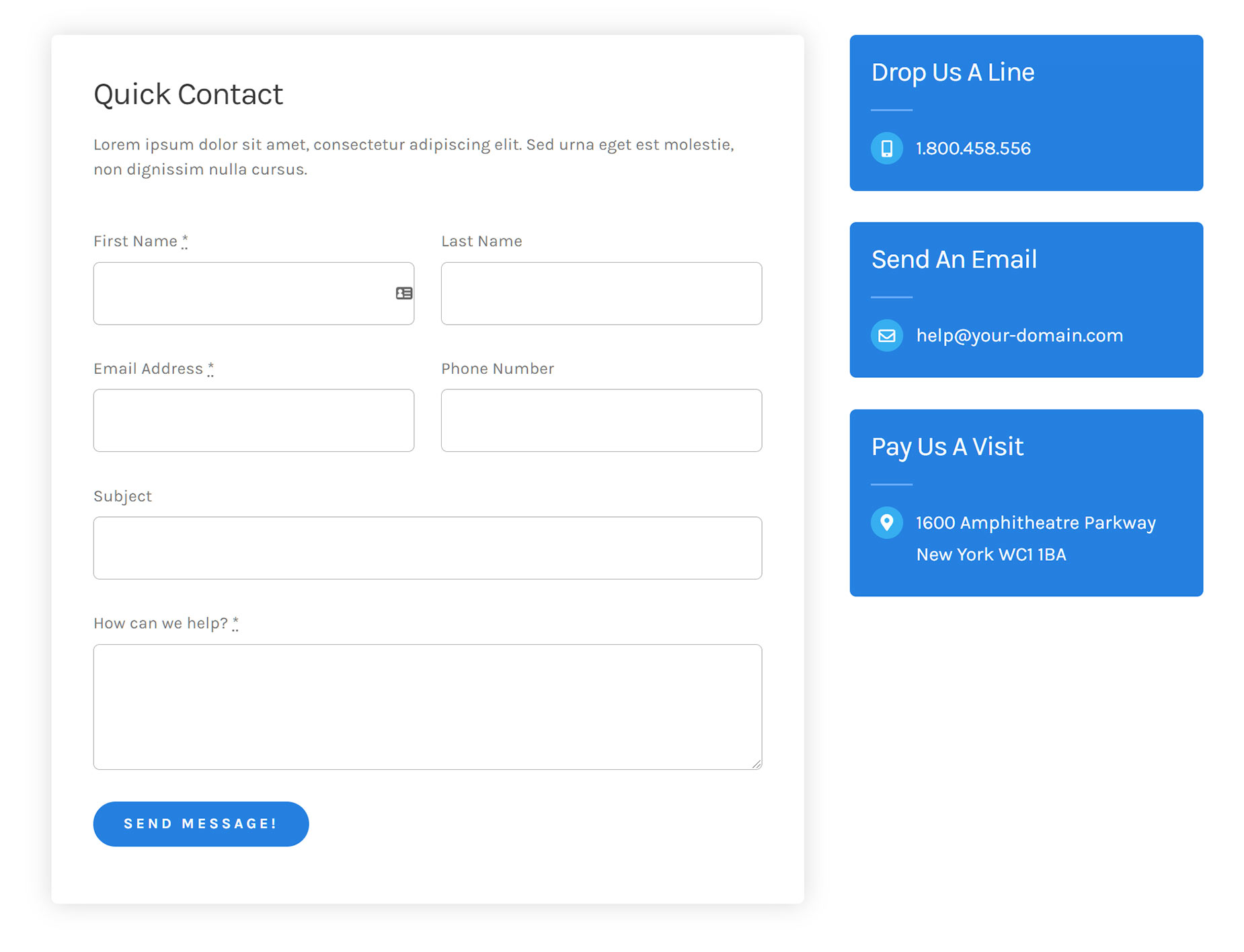Click the envelope icon in Send An Email

887,335
